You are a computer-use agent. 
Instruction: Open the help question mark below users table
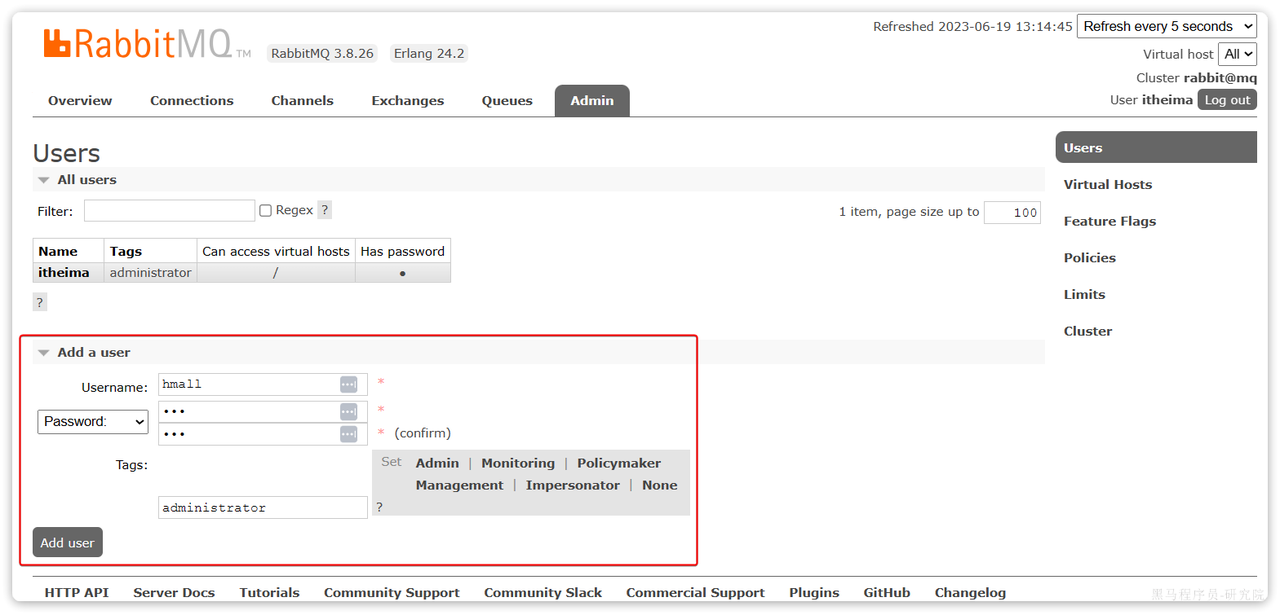40,302
